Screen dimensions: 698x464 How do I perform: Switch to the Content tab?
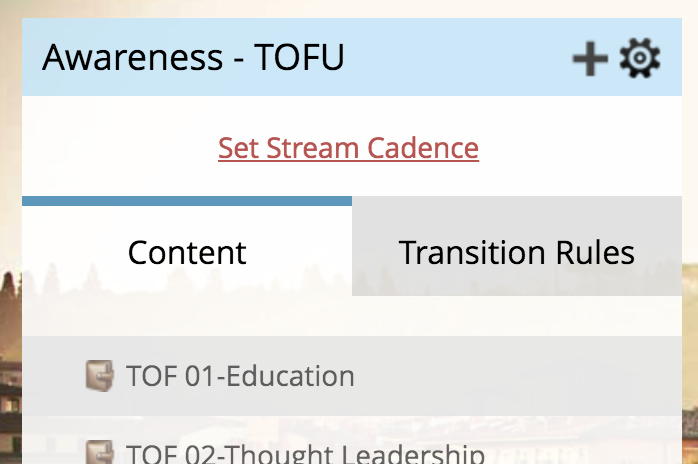187,252
